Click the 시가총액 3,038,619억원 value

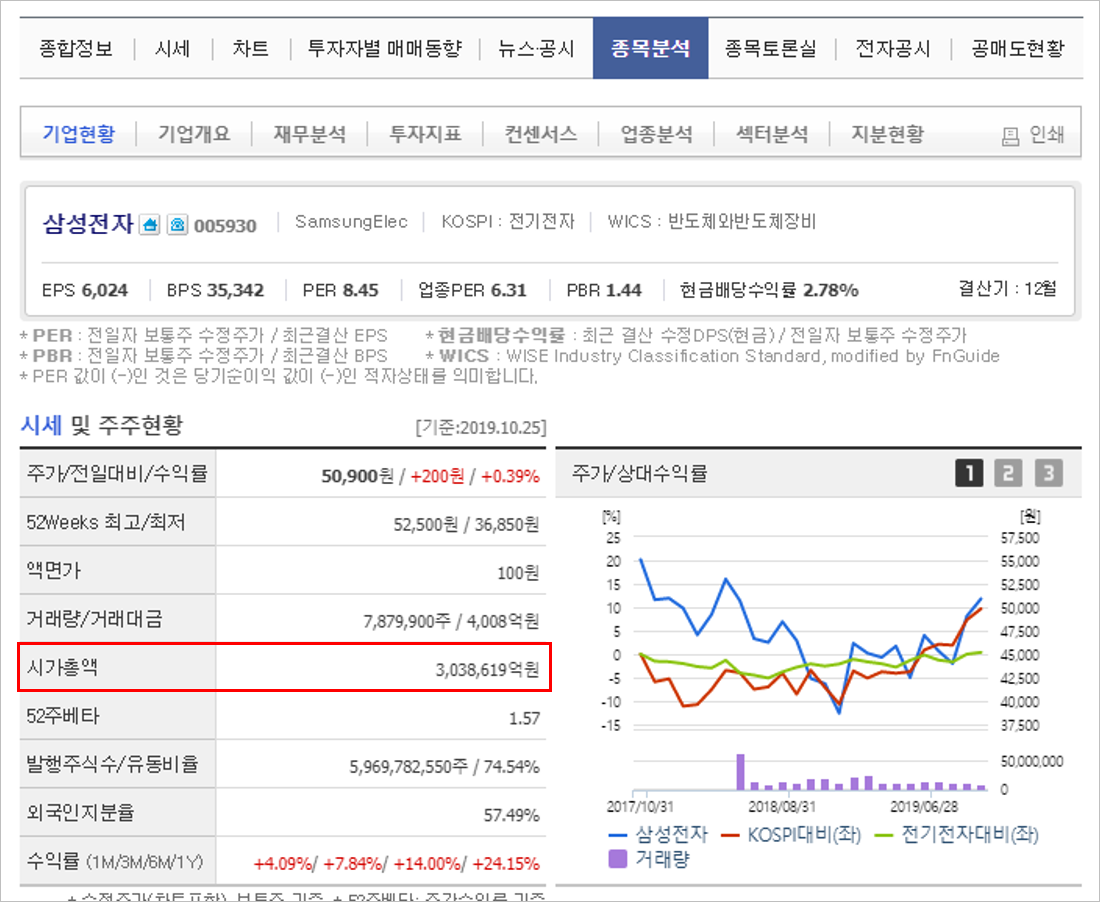487,670
